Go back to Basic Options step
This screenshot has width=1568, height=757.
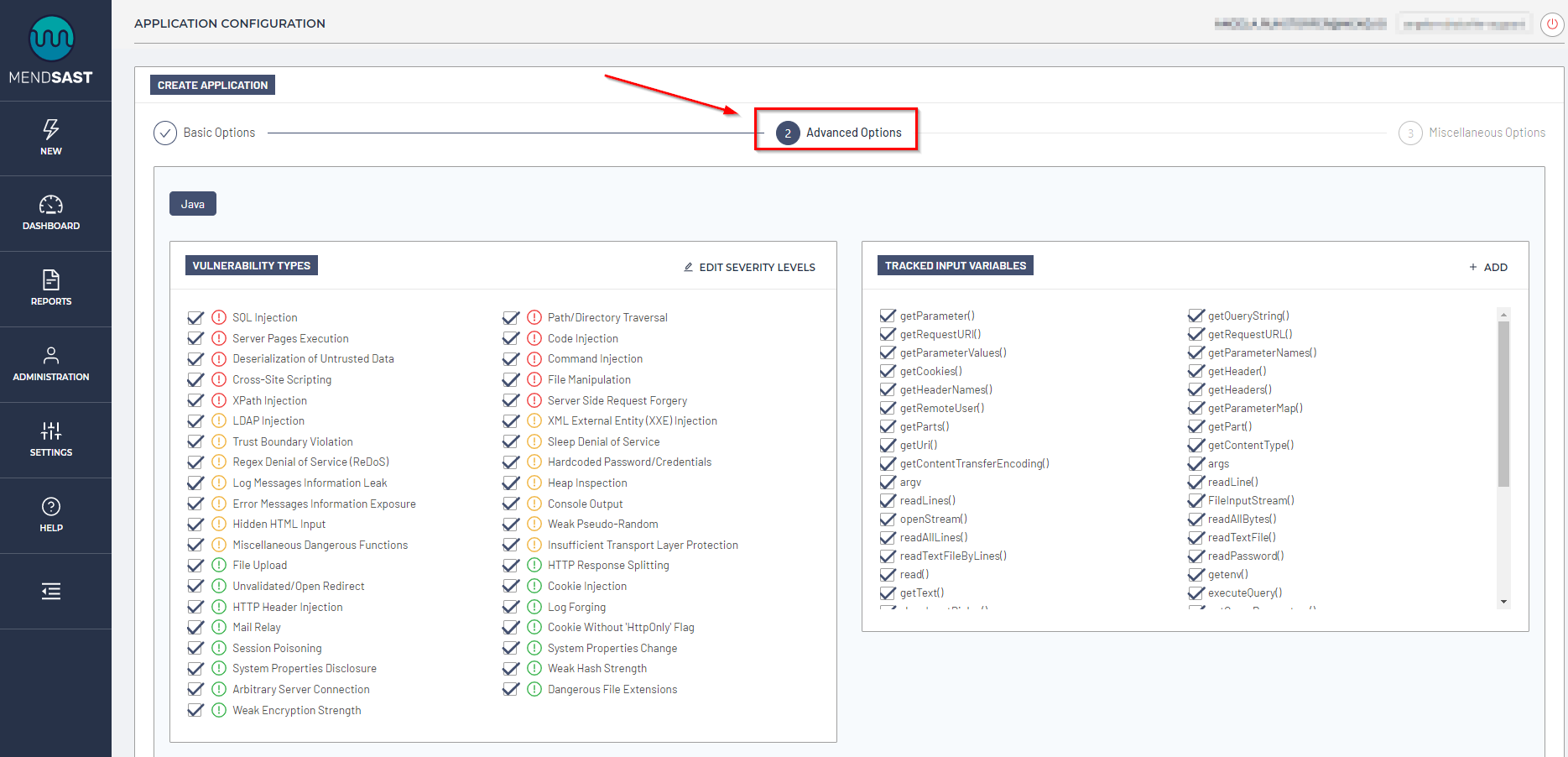click(205, 133)
